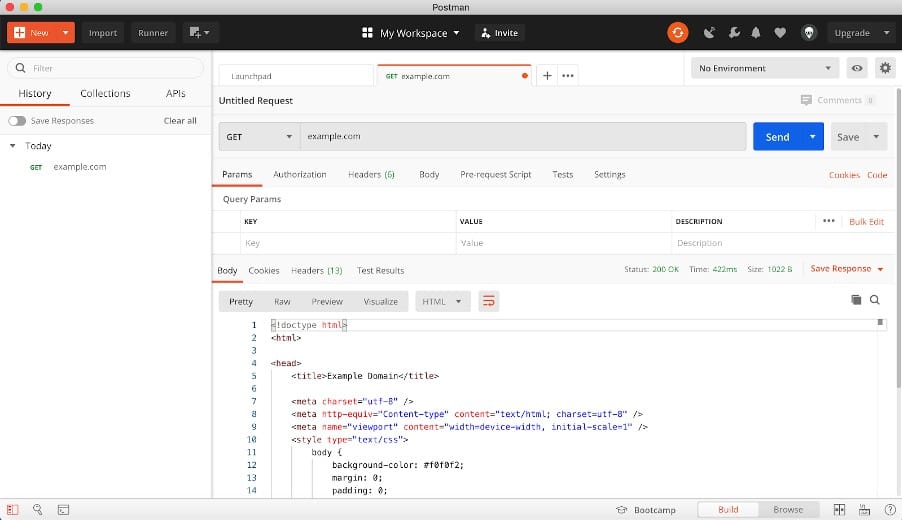Switch to Browse mode
The height and width of the screenshot is (520, 902).
click(x=788, y=510)
